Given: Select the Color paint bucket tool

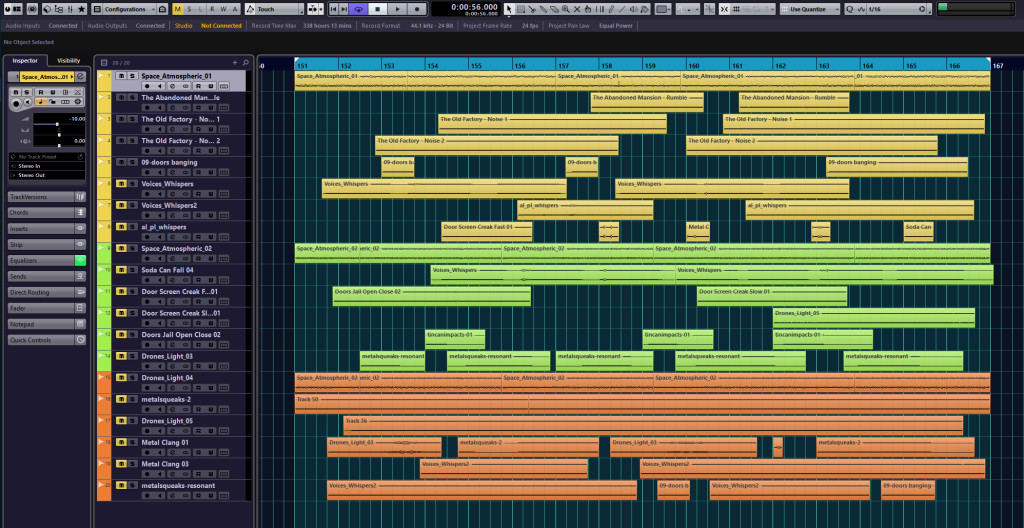Looking at the screenshot, I should (645, 9).
